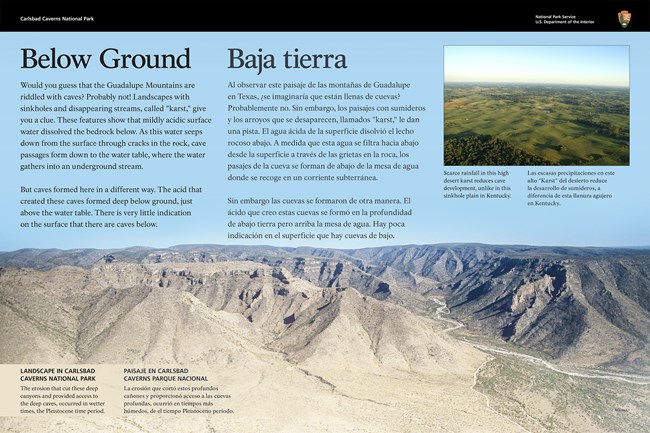
Task: Click caption 'The erosion that cut these deep'
Action: coord(63,400)
